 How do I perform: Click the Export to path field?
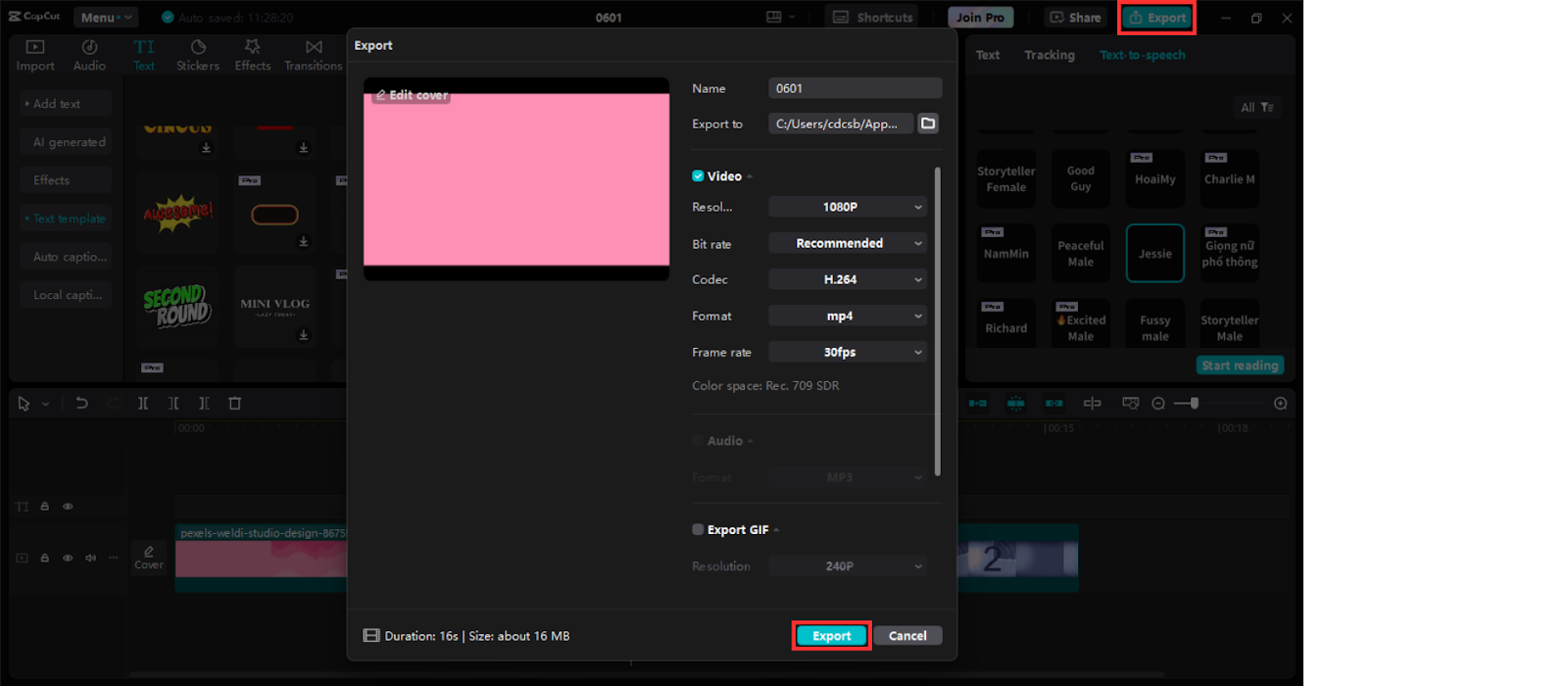tap(841, 123)
